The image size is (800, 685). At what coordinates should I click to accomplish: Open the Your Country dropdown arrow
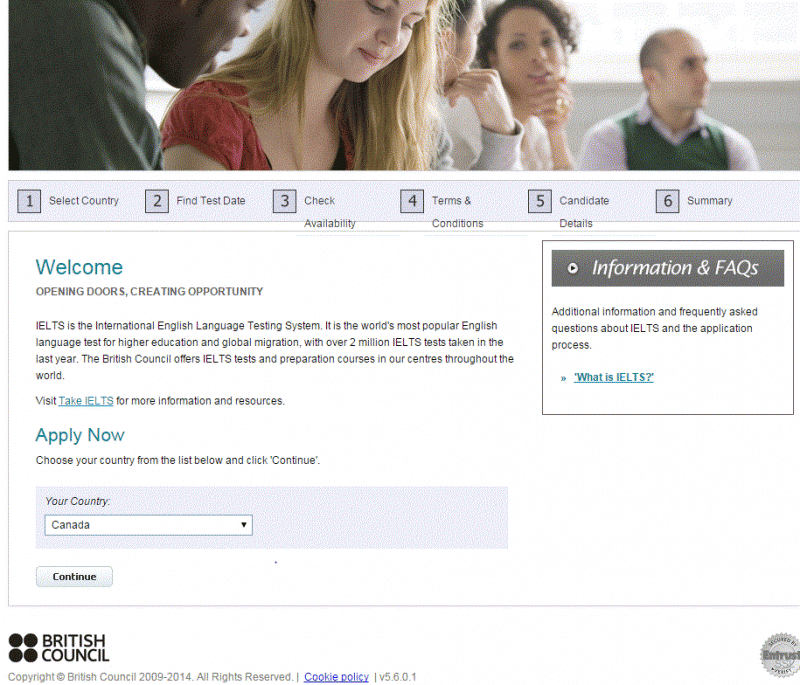tap(244, 525)
